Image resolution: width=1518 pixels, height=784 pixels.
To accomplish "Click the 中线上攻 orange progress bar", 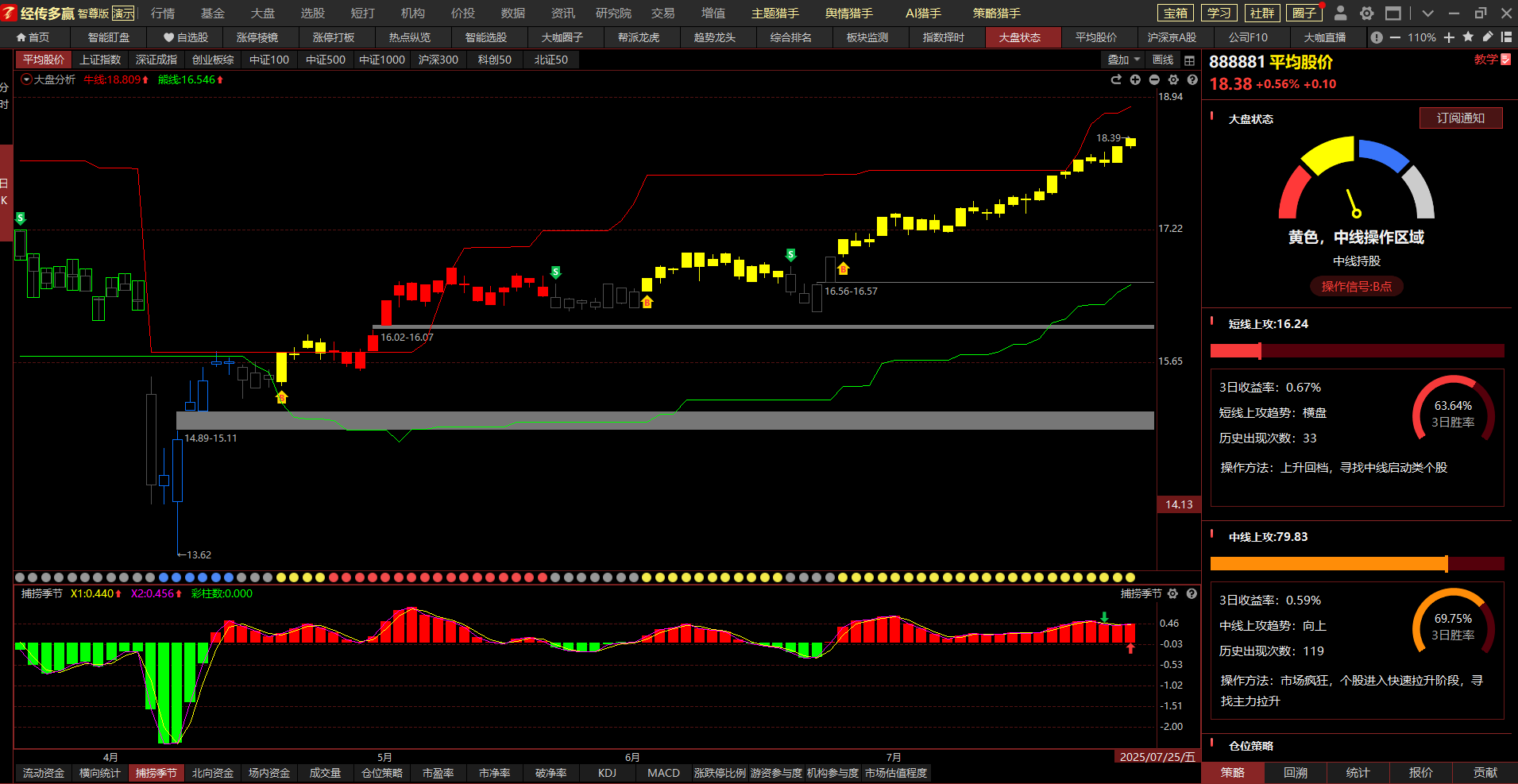I will coord(1357,564).
